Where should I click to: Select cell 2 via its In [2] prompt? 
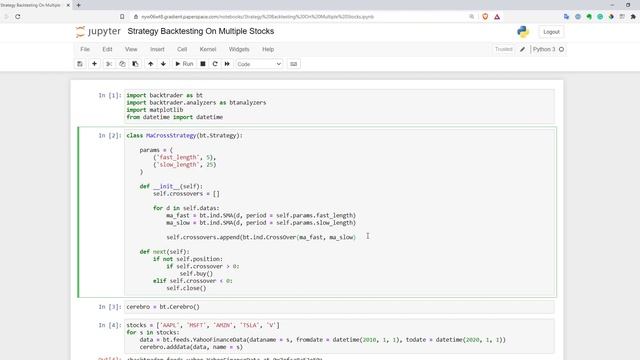point(110,136)
